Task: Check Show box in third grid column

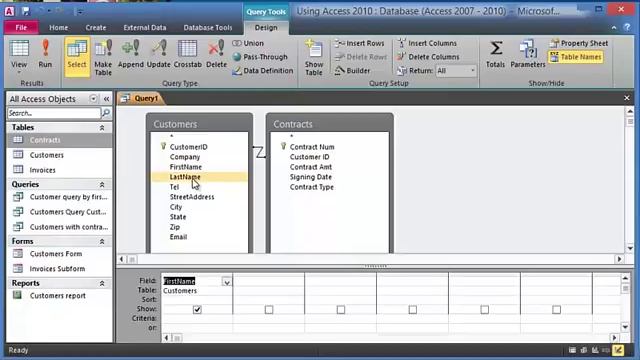Action: click(x=341, y=310)
